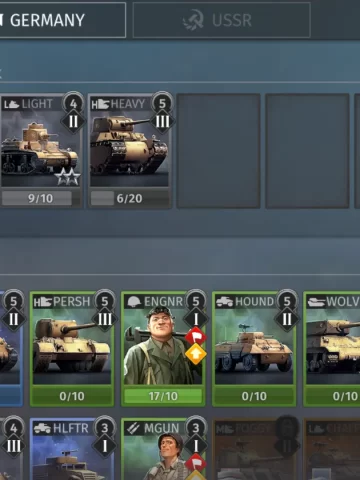Tap the yellow upgrade arrow on ENGNR
This screenshot has height=480, width=360.
[x=196, y=354]
